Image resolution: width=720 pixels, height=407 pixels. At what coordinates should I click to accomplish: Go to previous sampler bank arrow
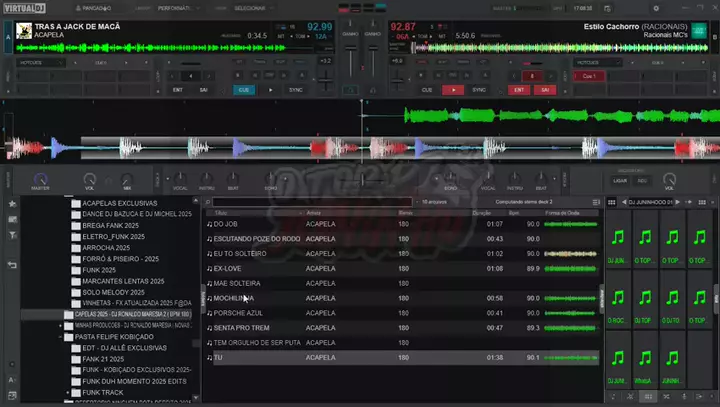coord(624,202)
